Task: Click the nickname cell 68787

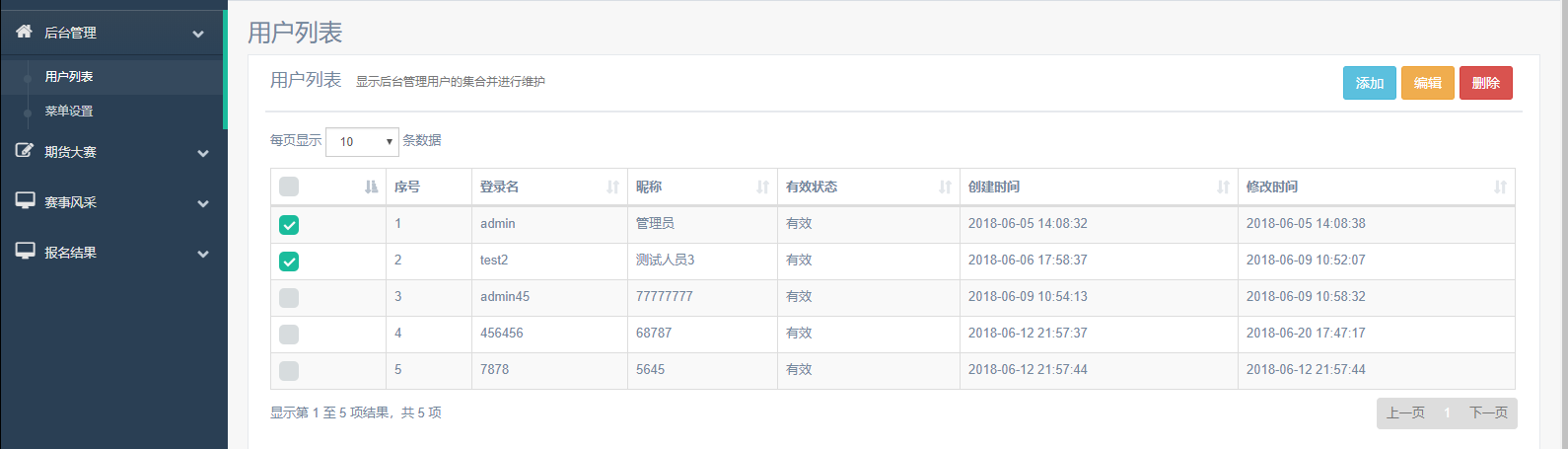Action: (x=654, y=333)
